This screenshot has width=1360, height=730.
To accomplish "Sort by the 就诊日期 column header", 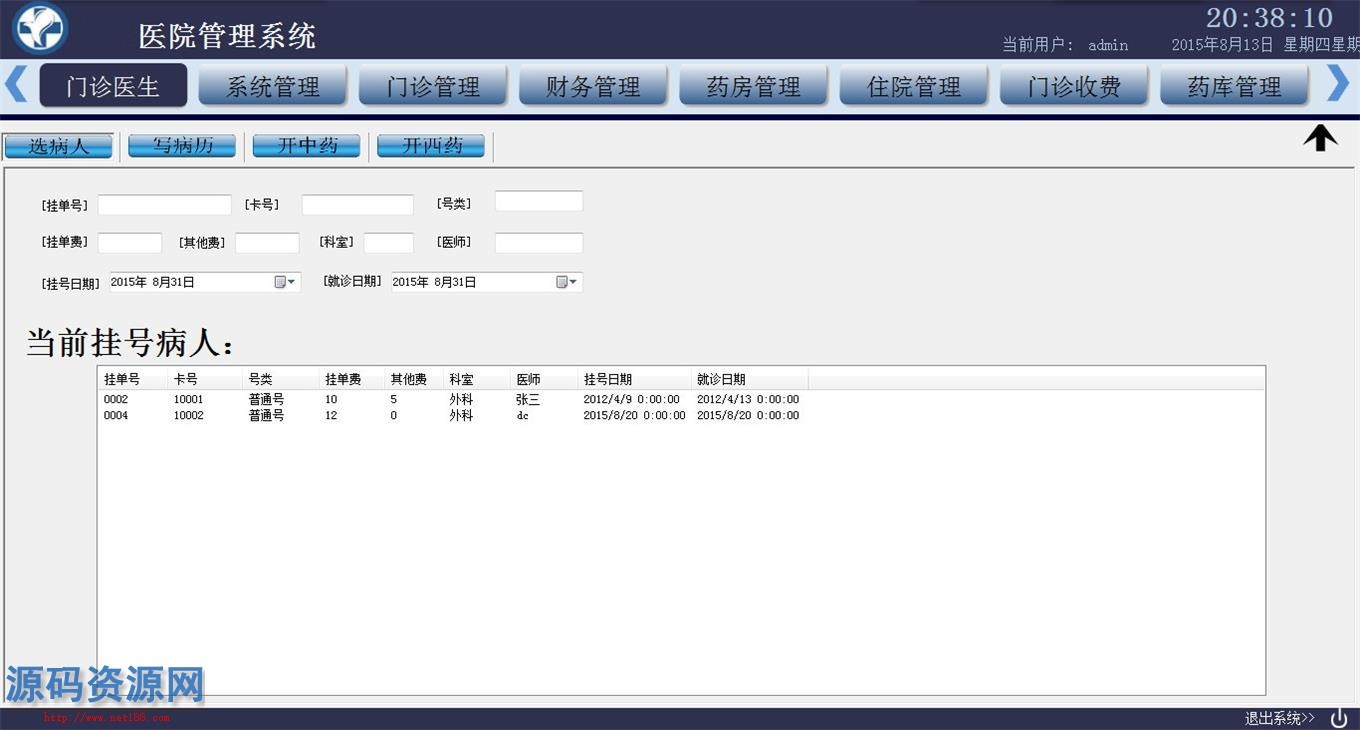I will point(721,379).
